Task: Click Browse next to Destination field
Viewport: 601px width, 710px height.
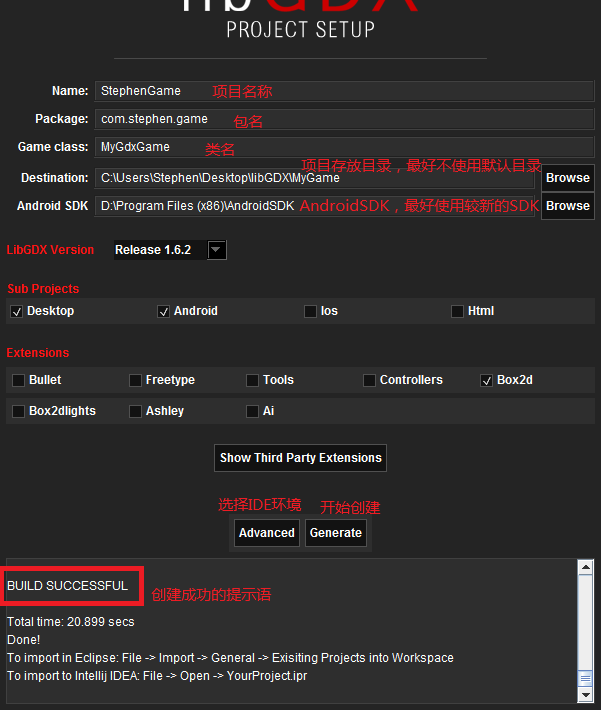Action: click(x=568, y=178)
